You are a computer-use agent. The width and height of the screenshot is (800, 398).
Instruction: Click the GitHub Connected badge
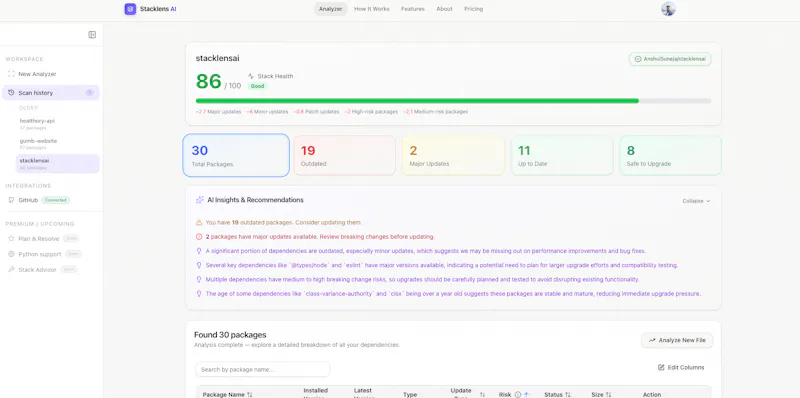point(56,200)
